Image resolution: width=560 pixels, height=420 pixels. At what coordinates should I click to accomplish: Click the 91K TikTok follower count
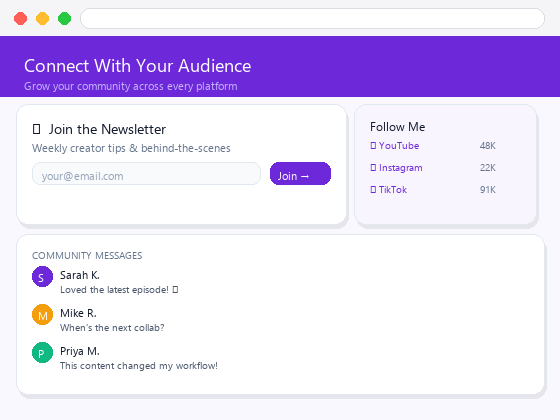click(488, 190)
